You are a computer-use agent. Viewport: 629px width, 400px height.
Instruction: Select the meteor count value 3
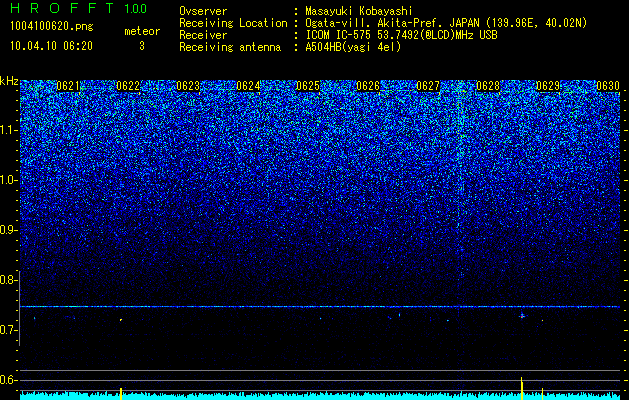pyautogui.click(x=142, y=46)
